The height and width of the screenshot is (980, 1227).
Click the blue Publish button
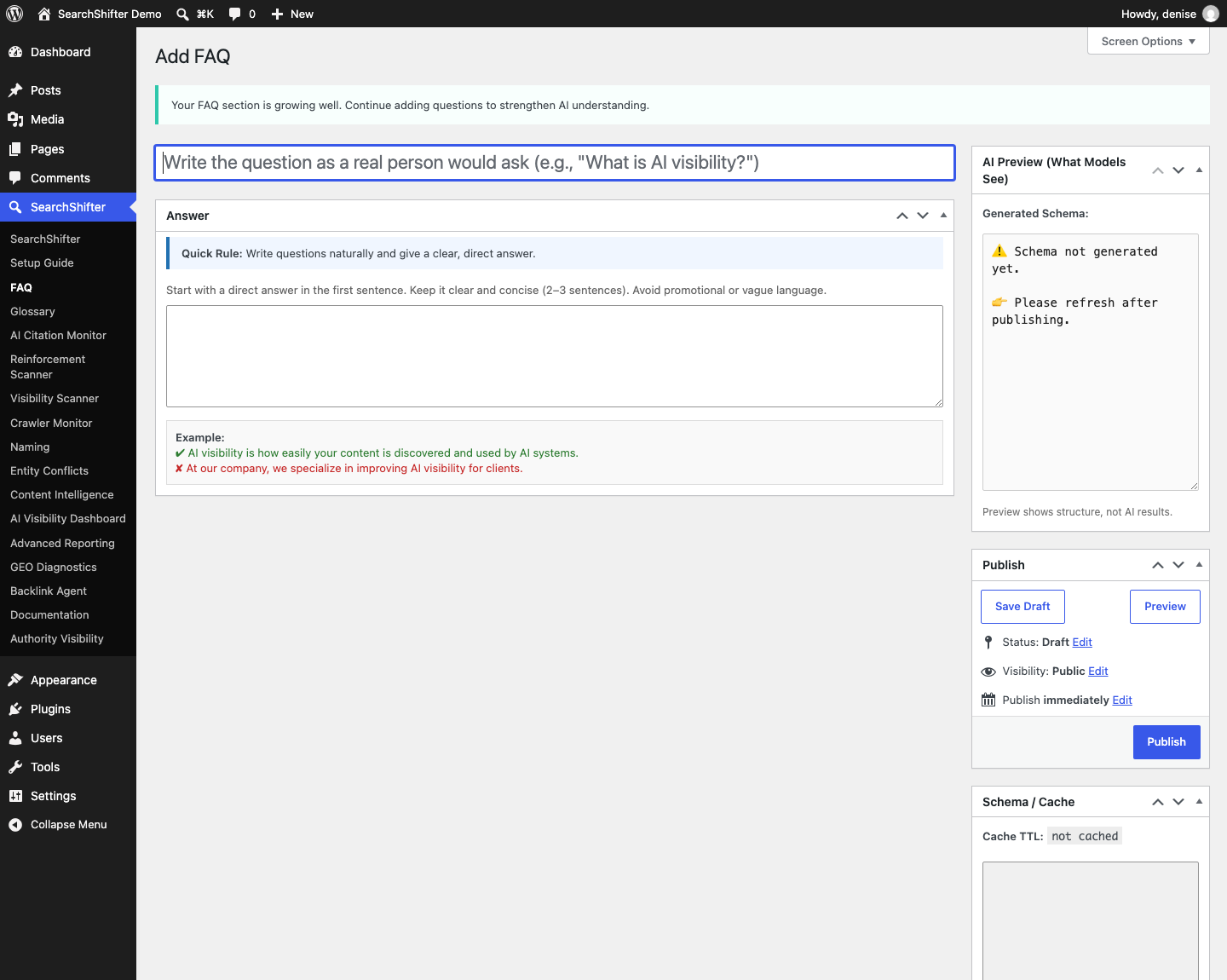pyautogui.click(x=1167, y=742)
